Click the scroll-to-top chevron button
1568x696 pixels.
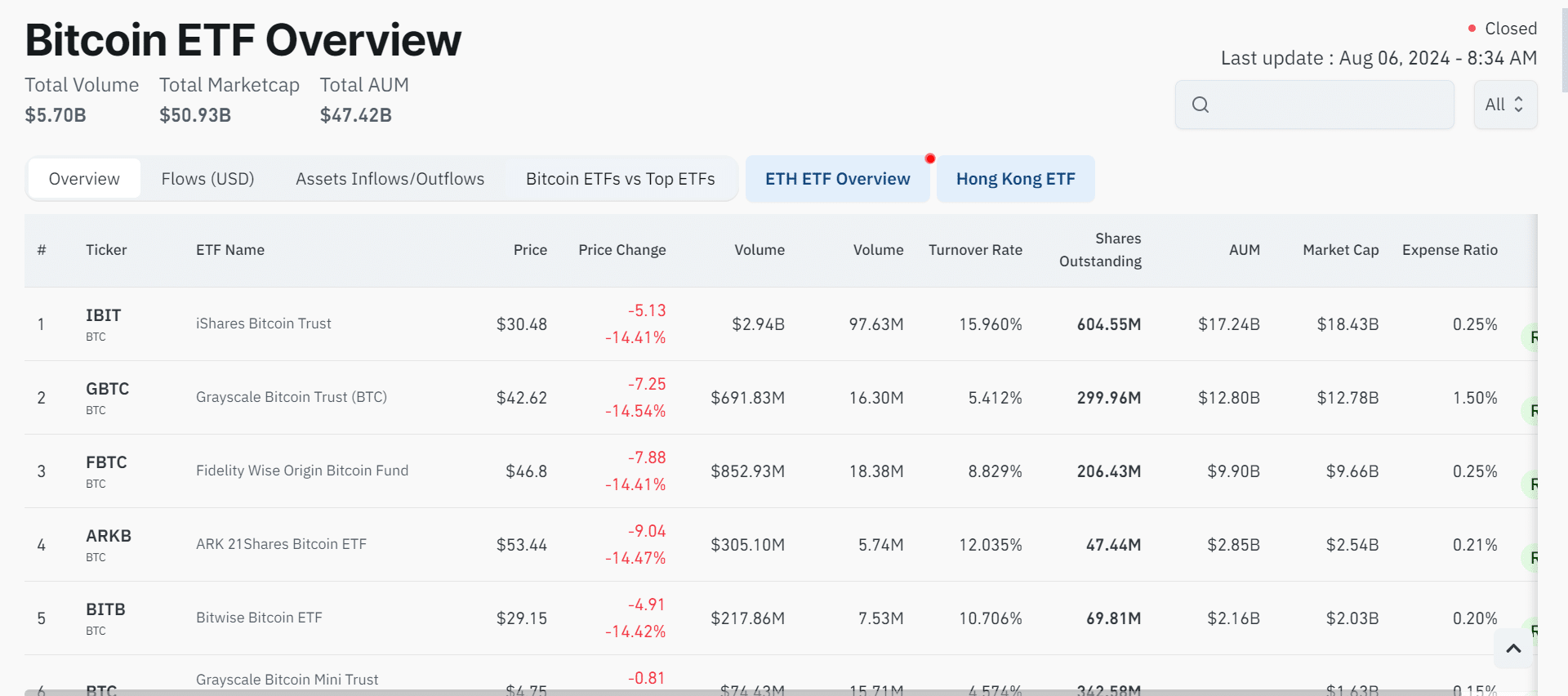[x=1513, y=649]
